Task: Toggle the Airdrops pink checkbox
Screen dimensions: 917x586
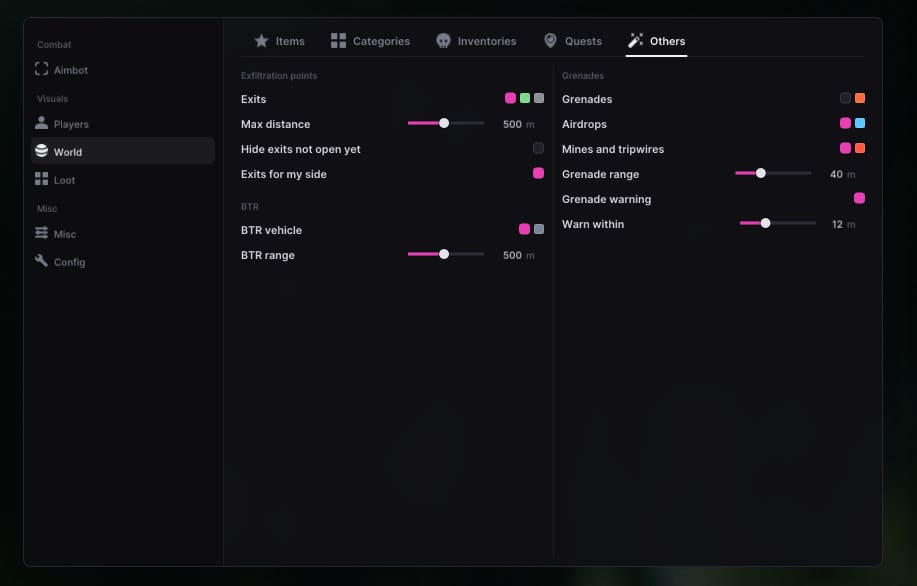Action: 846,123
